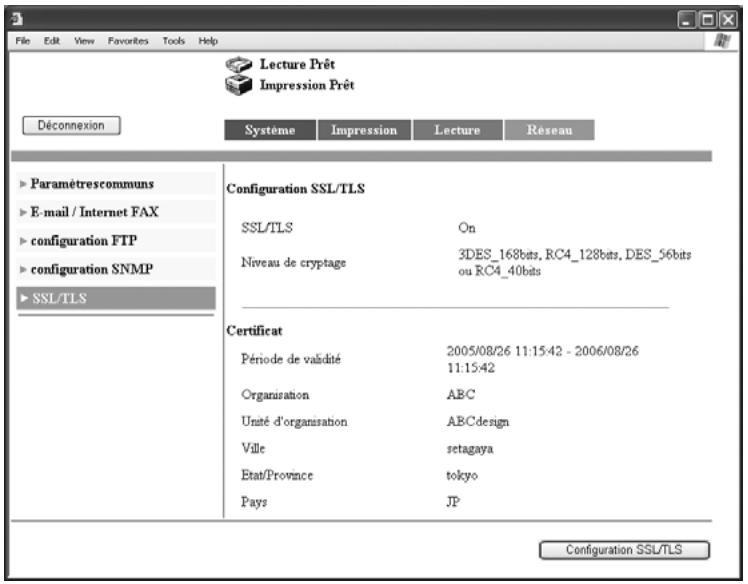
Task: Maximize the browser window
Action: click(708, 20)
